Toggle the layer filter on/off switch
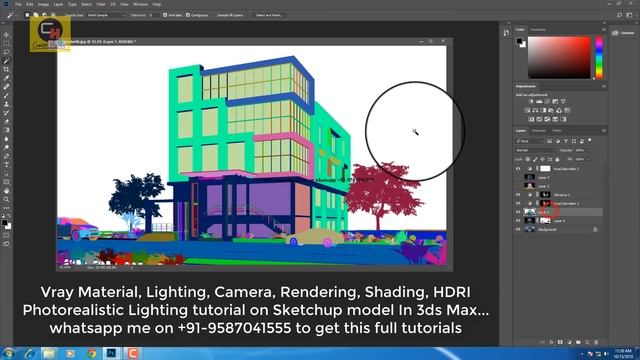Viewport: 640px width, 360px height. click(x=590, y=140)
